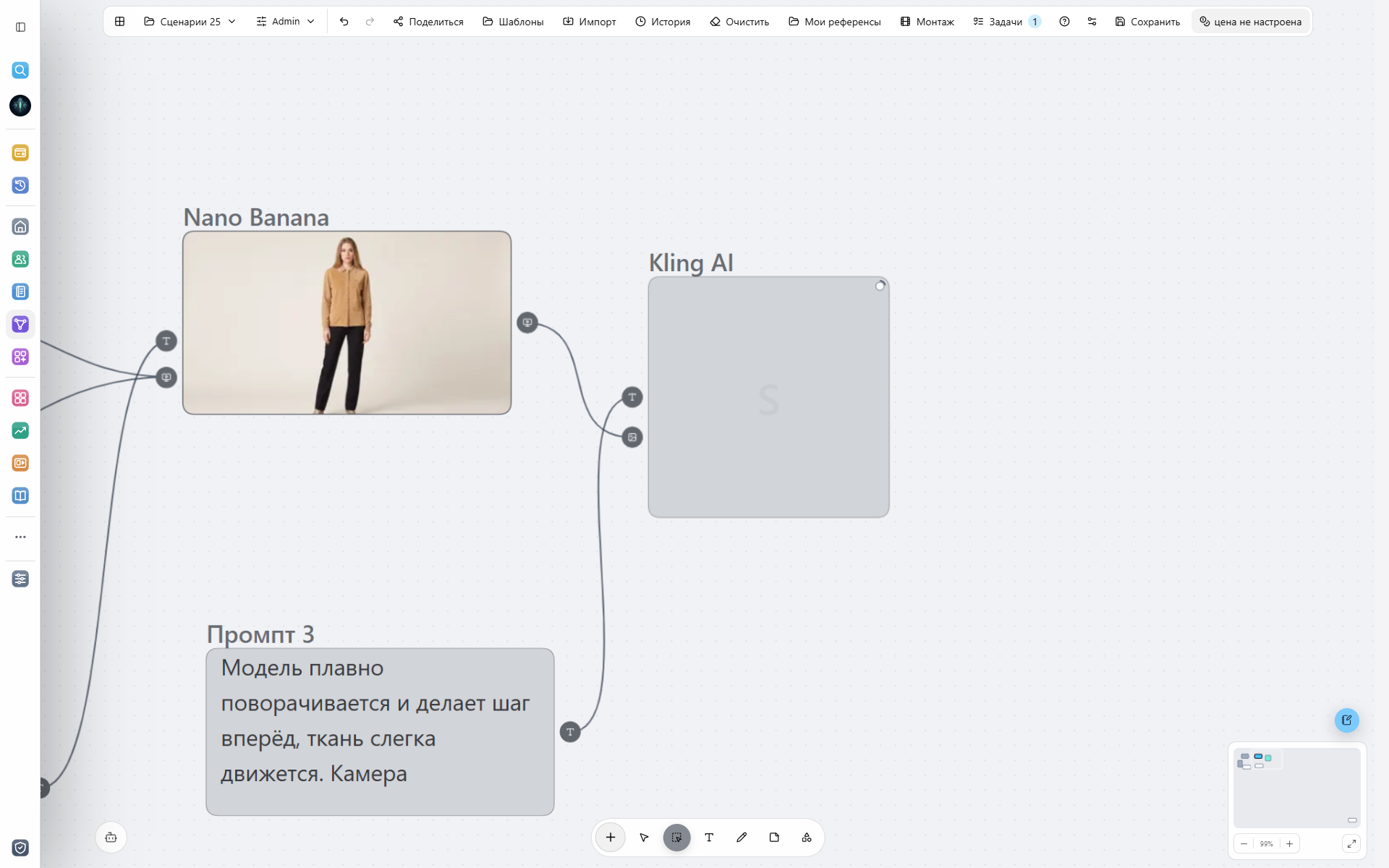1389x868 pixels.
Task: Expand the Admin dropdown
Action: [286, 22]
